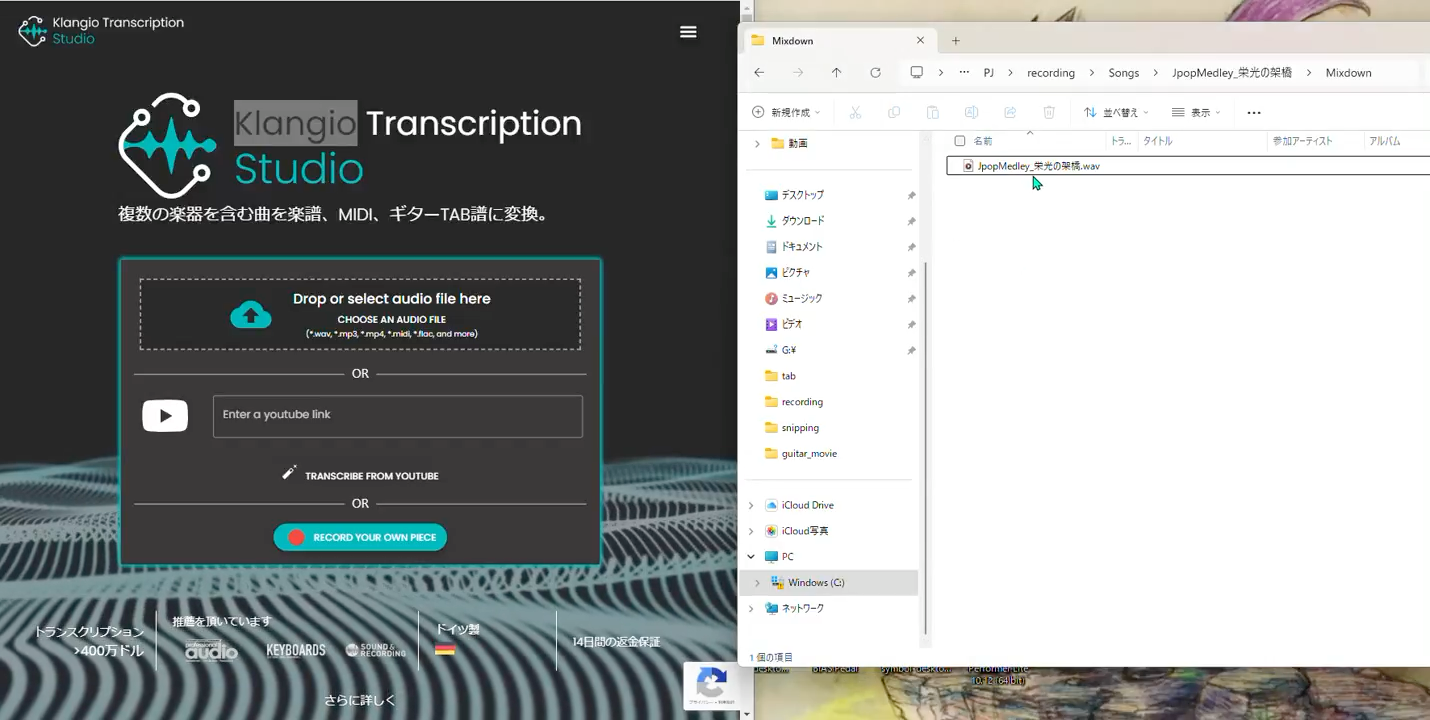Collapse the PC node

tap(751, 557)
